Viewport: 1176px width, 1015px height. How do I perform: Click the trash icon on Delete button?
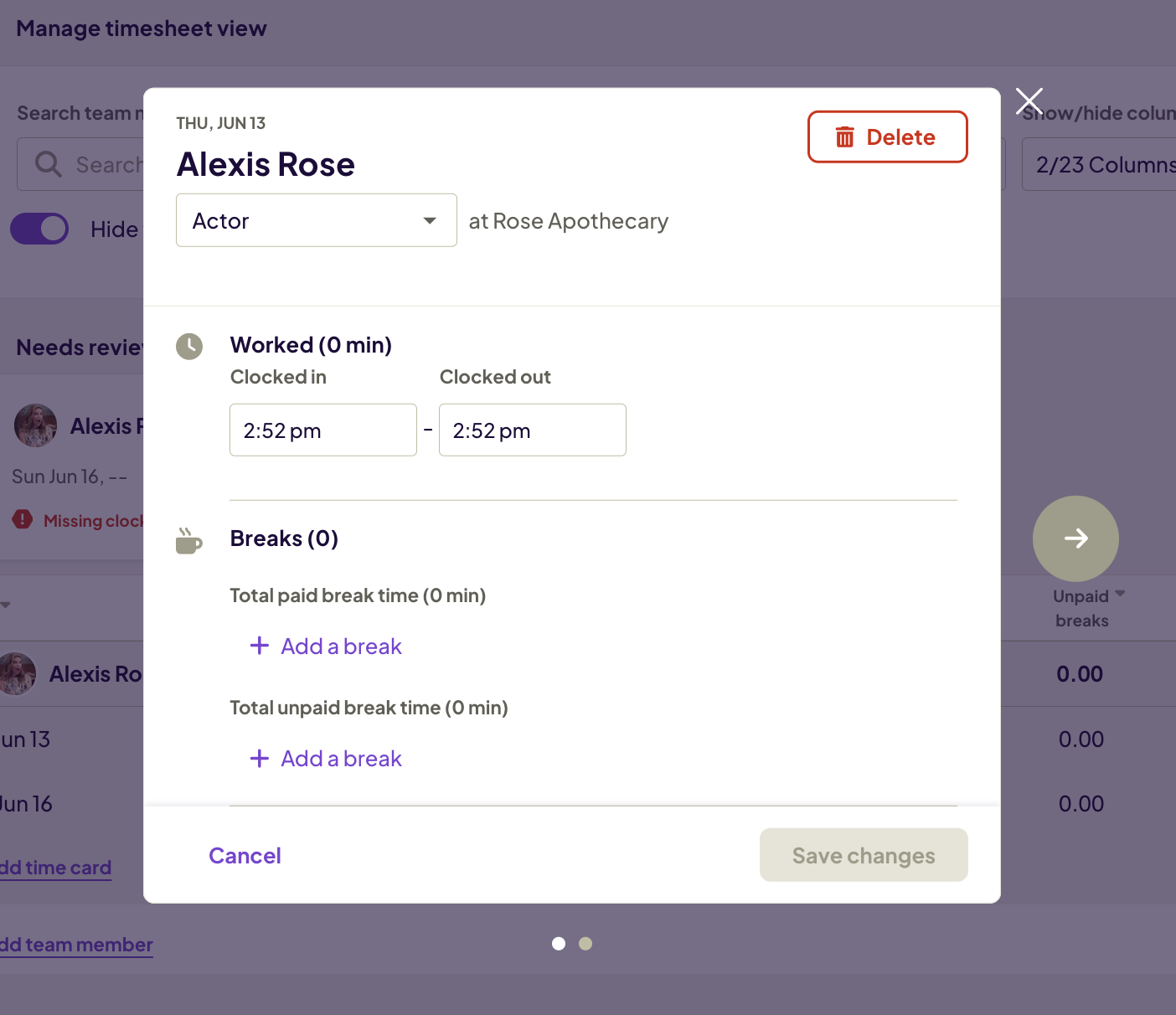click(x=844, y=137)
